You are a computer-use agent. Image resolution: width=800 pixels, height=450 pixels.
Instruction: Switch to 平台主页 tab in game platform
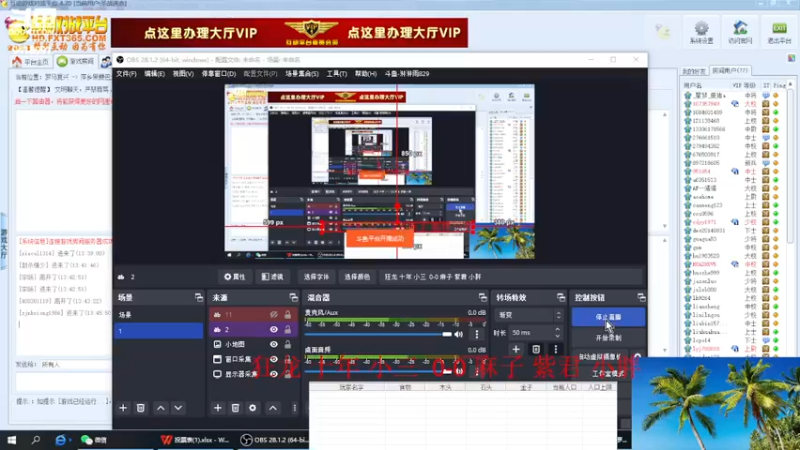click(x=31, y=62)
